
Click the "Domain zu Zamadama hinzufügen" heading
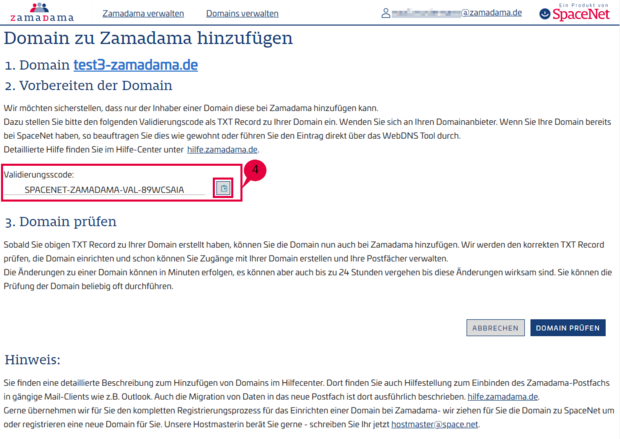point(149,38)
